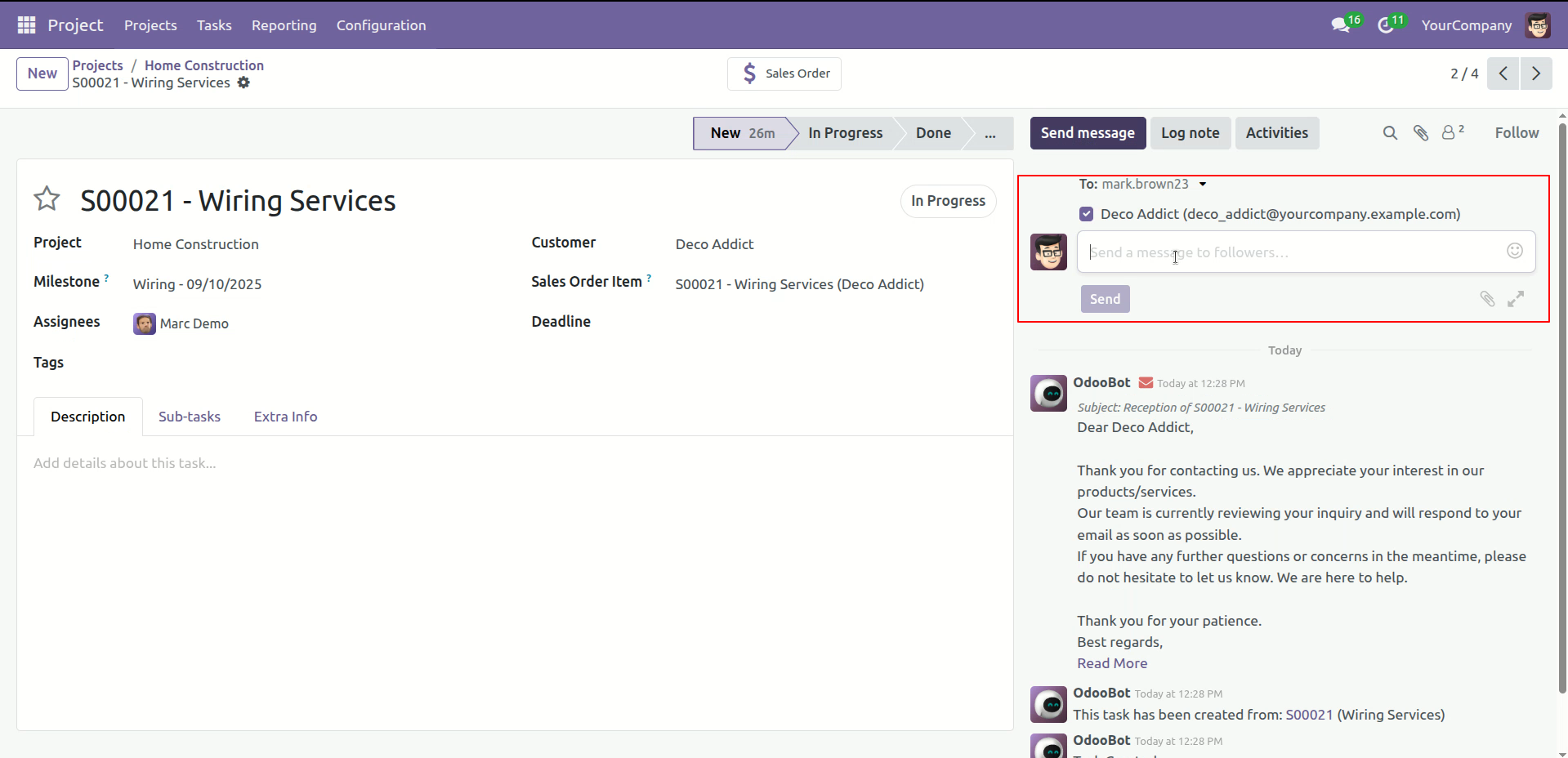This screenshot has height=758, width=1568.
Task: Go to previous record arrow
Action: pos(1503,74)
